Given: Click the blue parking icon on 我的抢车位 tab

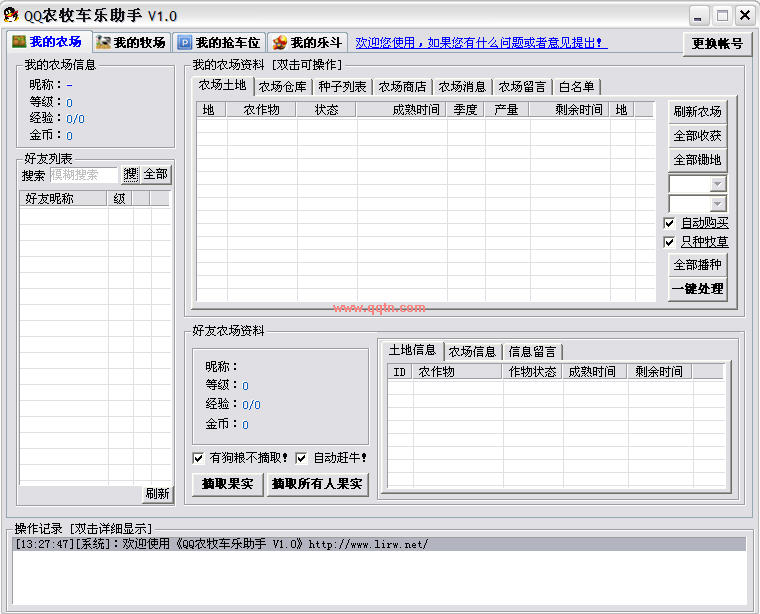Looking at the screenshot, I should tap(185, 43).
